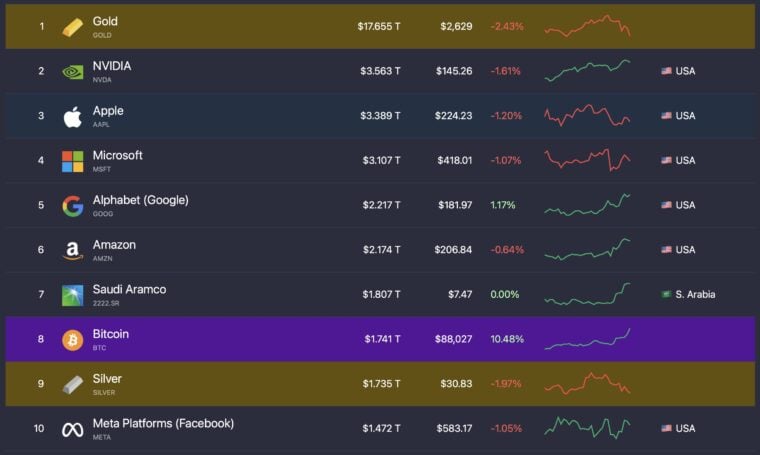Viewport: 760px width, 455px height.
Task: View Saudi Aramco price sparkline chart
Action: pyautogui.click(x=587, y=294)
